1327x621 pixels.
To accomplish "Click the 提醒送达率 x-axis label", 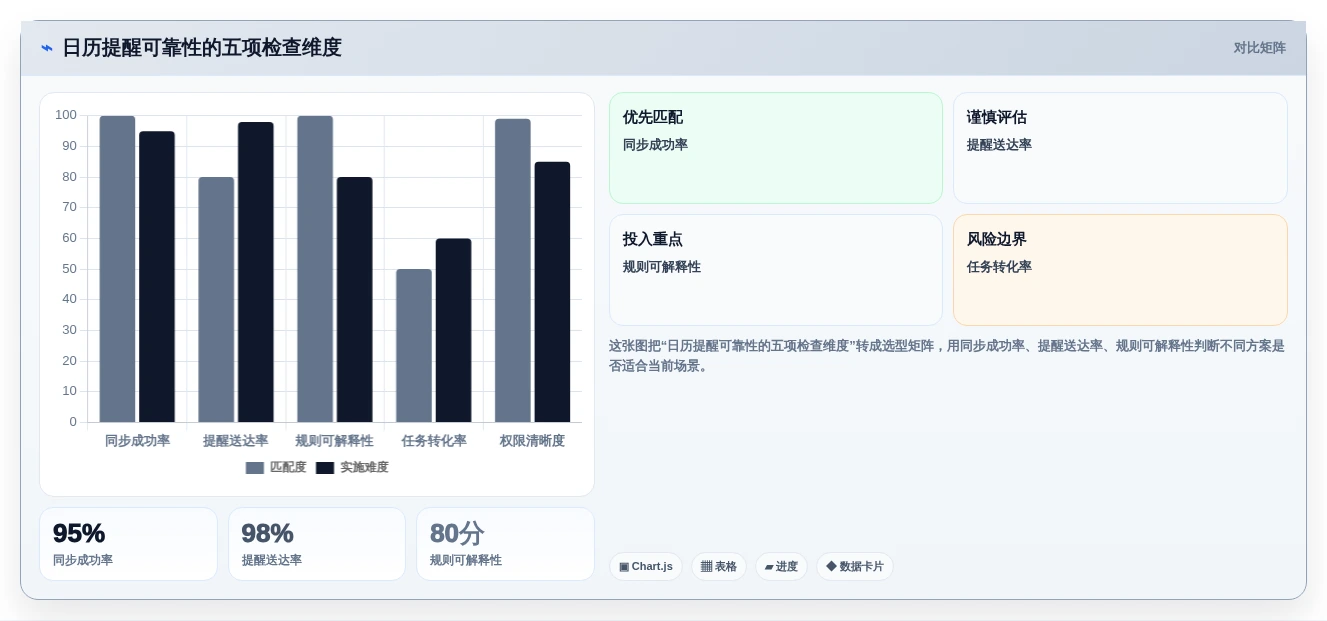I will [x=236, y=441].
